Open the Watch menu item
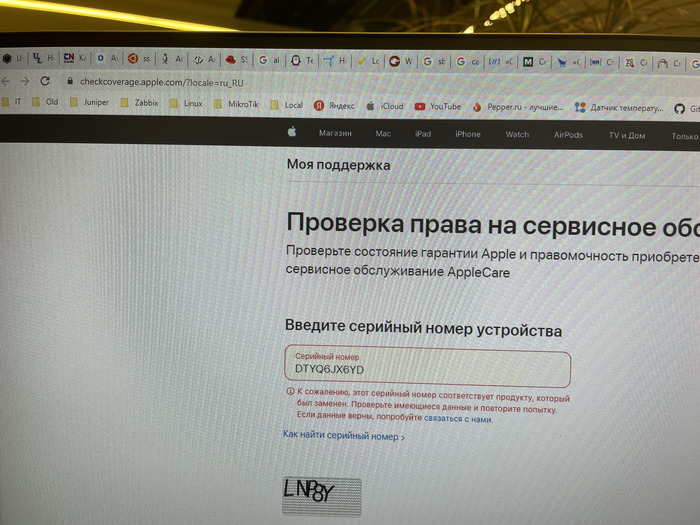The image size is (700, 525). tap(517, 134)
